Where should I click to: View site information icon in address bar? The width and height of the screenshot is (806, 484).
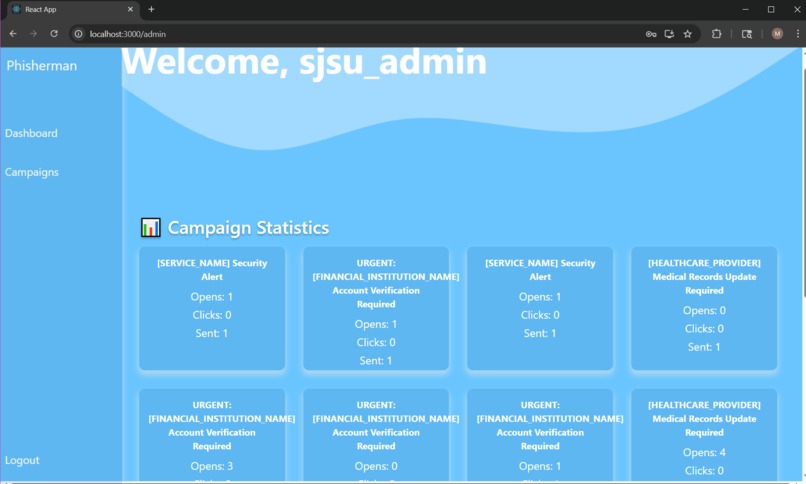[x=78, y=34]
